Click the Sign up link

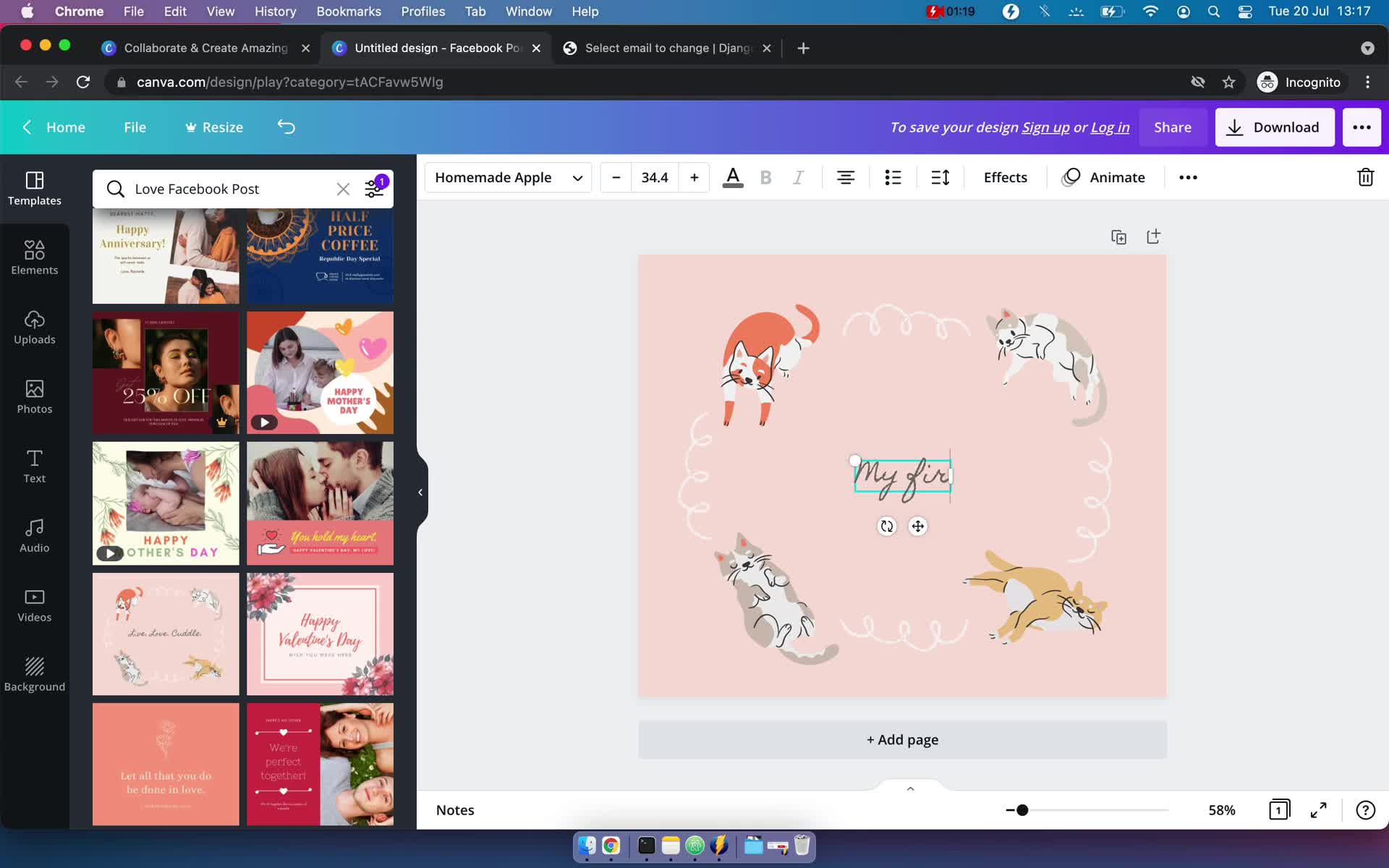[1045, 127]
